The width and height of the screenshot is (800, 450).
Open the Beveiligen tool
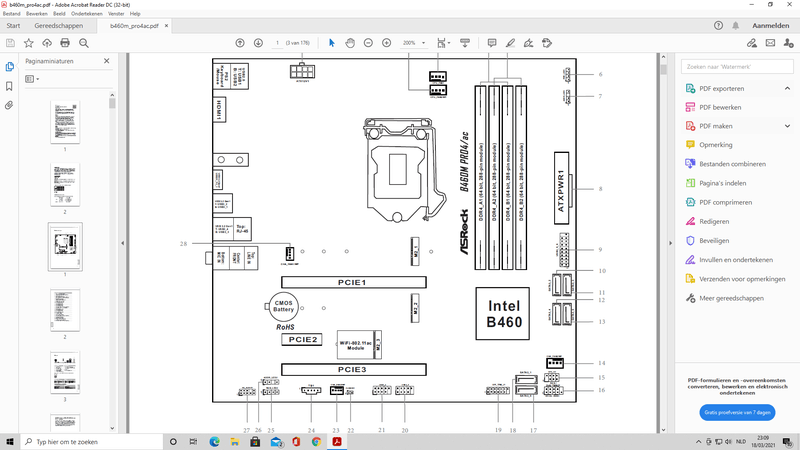[714, 241]
